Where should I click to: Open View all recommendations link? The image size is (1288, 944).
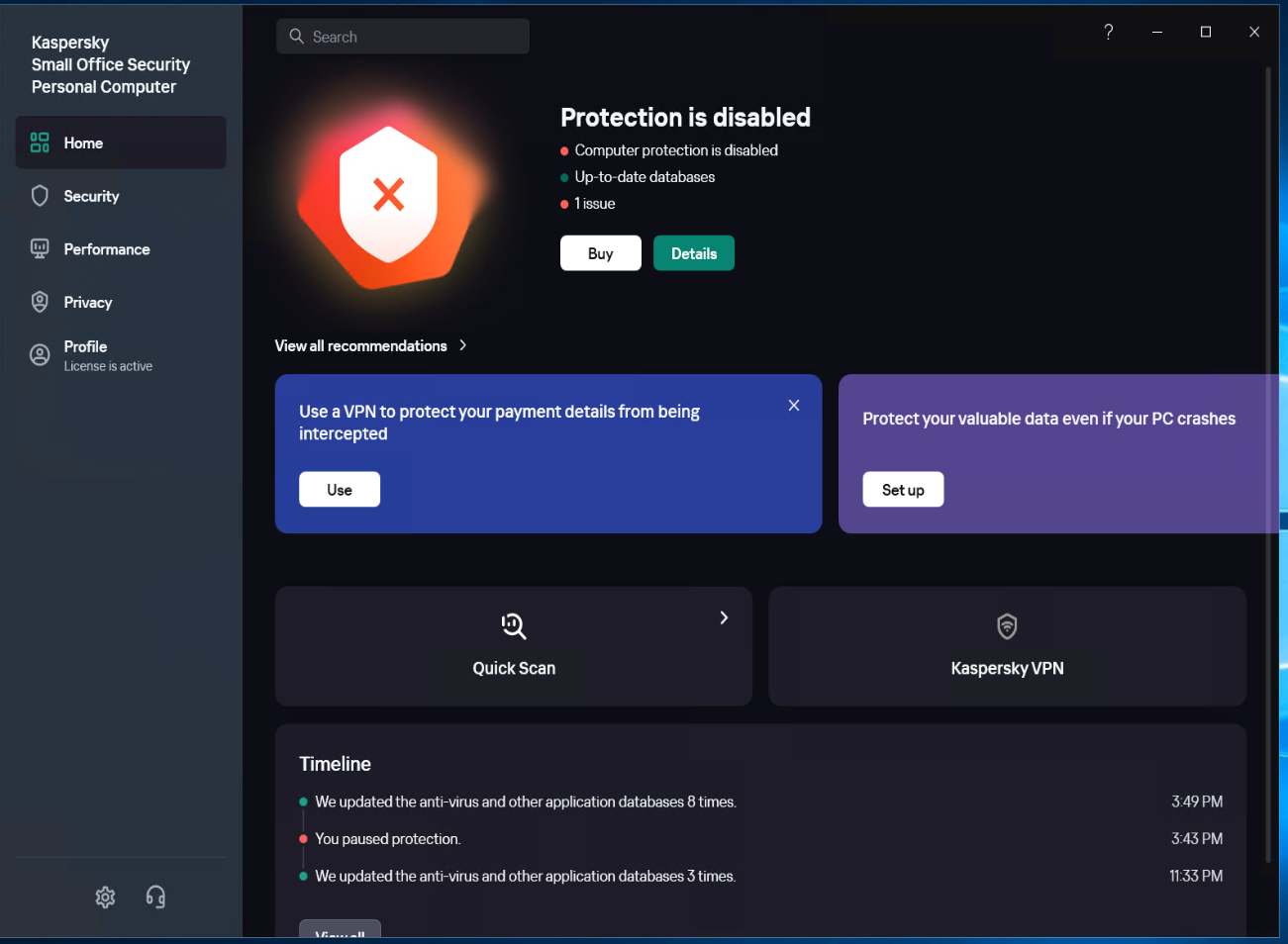click(x=361, y=345)
